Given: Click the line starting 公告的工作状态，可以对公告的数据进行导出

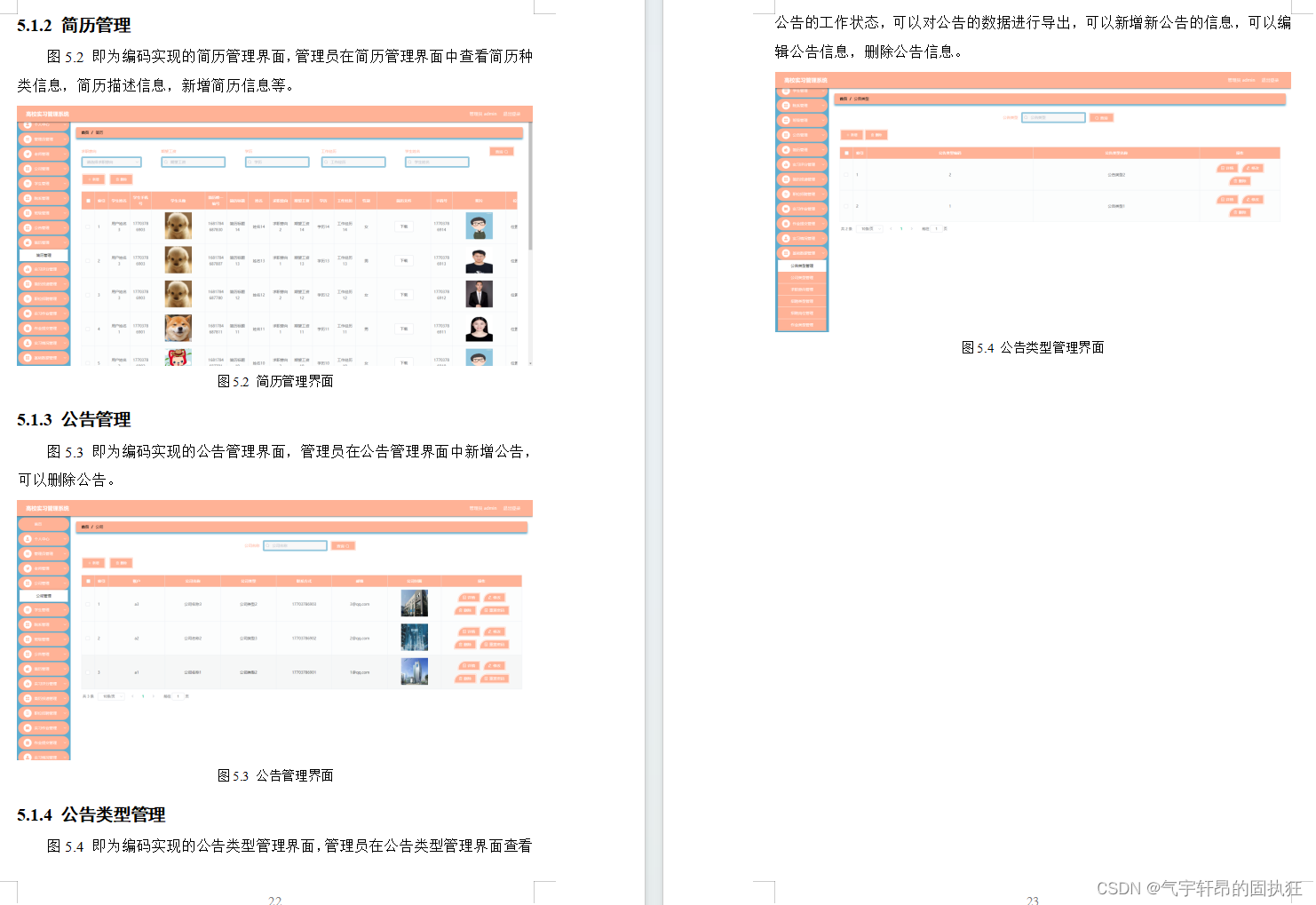Looking at the screenshot, I should coord(1033,23).
